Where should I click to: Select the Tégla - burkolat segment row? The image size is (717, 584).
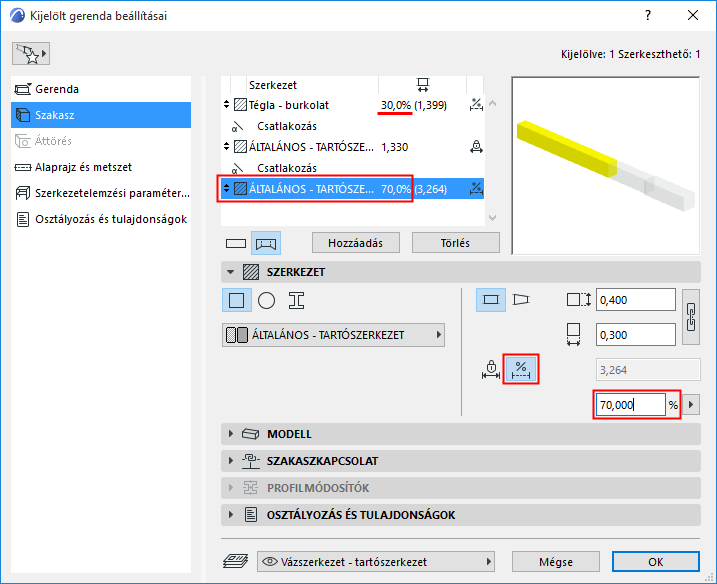(x=352, y=105)
